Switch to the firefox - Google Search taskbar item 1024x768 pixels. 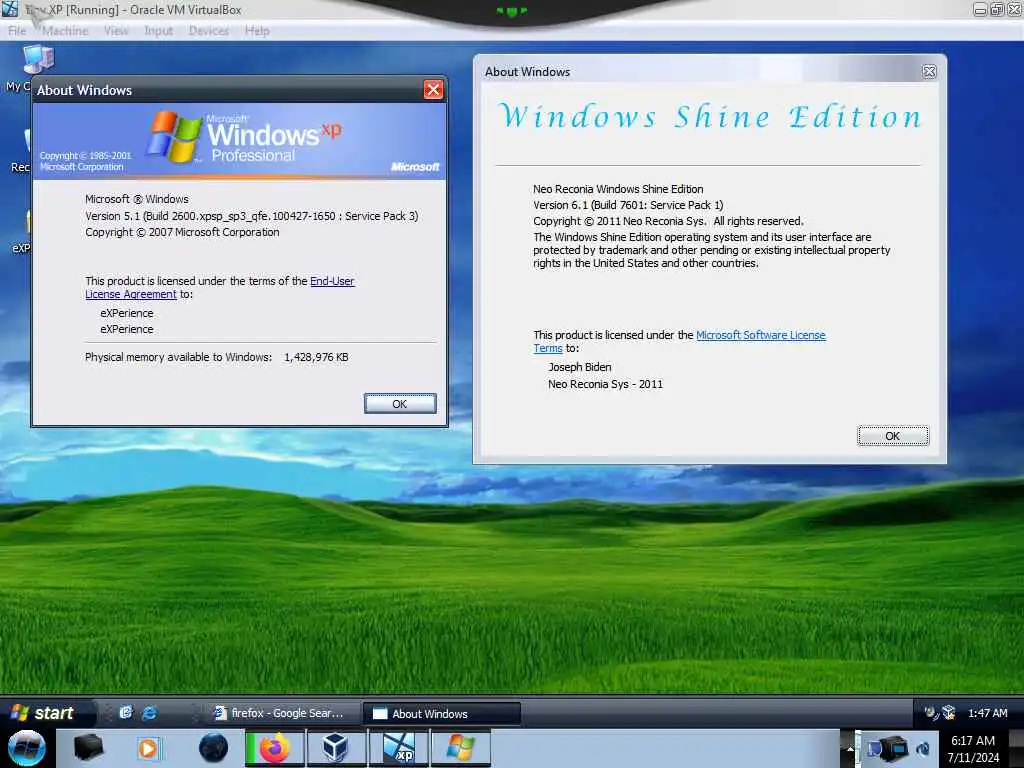281,713
